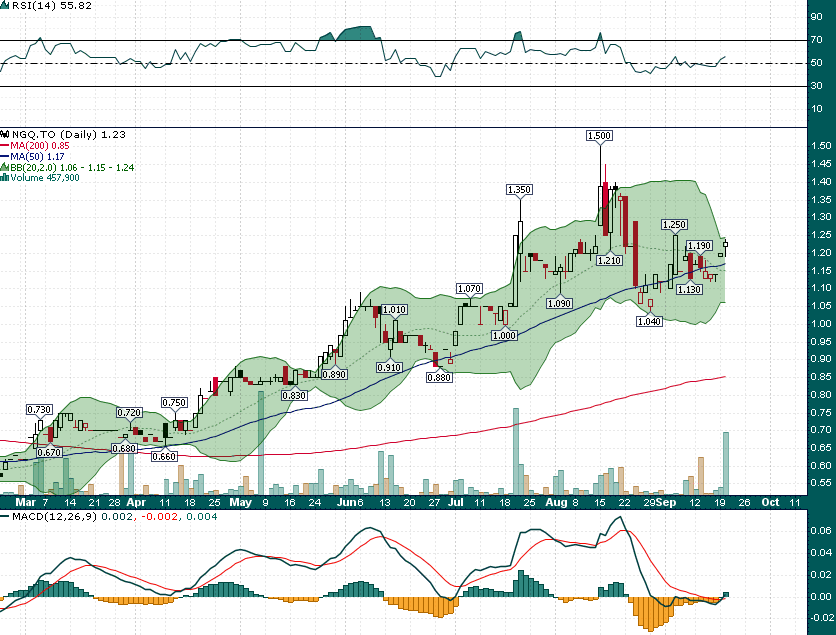Click the Oct label on date axis
Viewport: 836px width, 635px height.
(x=770, y=502)
